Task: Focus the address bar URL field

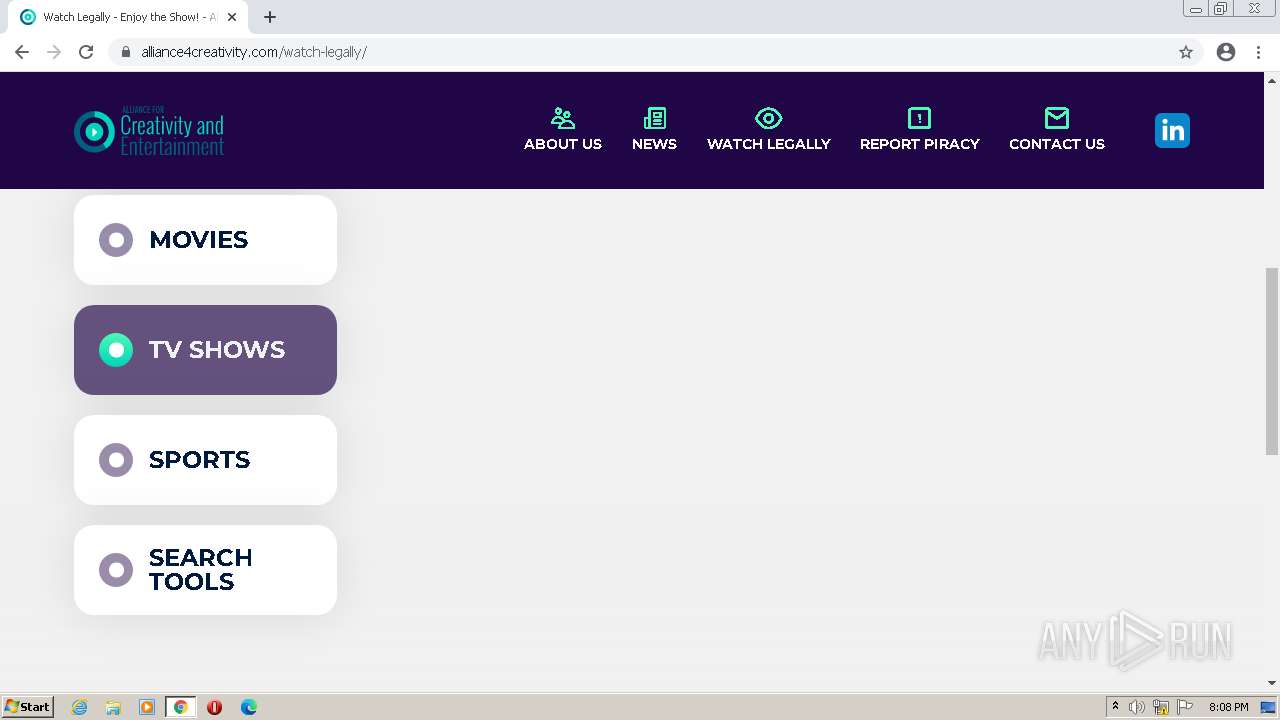Action: pyautogui.click(x=640, y=52)
